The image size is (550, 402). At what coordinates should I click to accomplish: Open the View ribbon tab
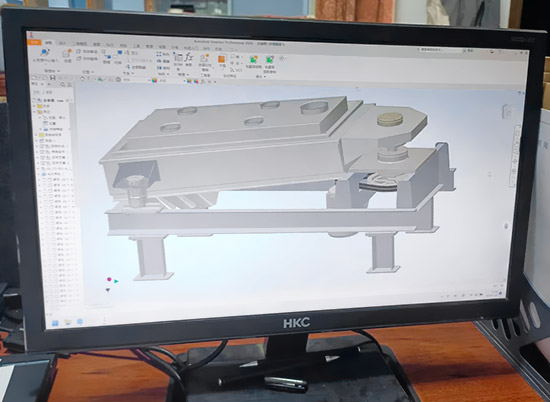[x=162, y=47]
